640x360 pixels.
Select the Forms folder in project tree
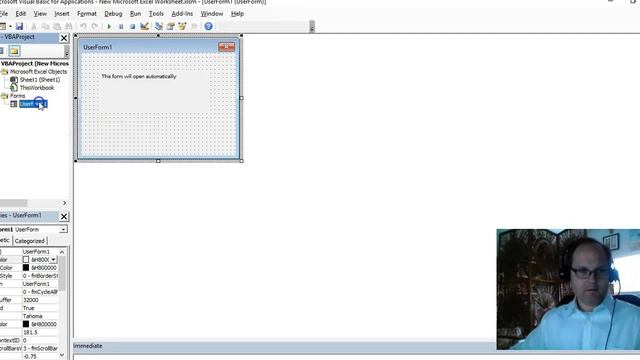pyautogui.click(x=18, y=96)
